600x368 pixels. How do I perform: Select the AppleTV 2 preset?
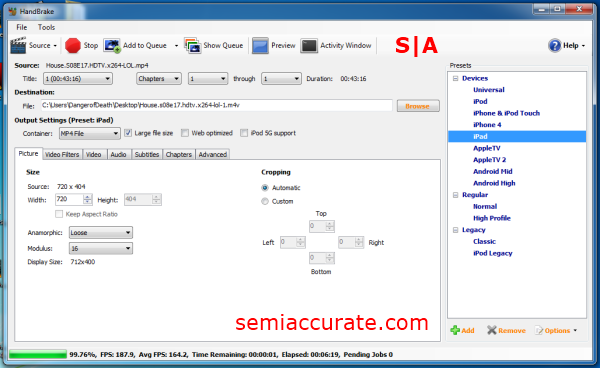point(489,160)
